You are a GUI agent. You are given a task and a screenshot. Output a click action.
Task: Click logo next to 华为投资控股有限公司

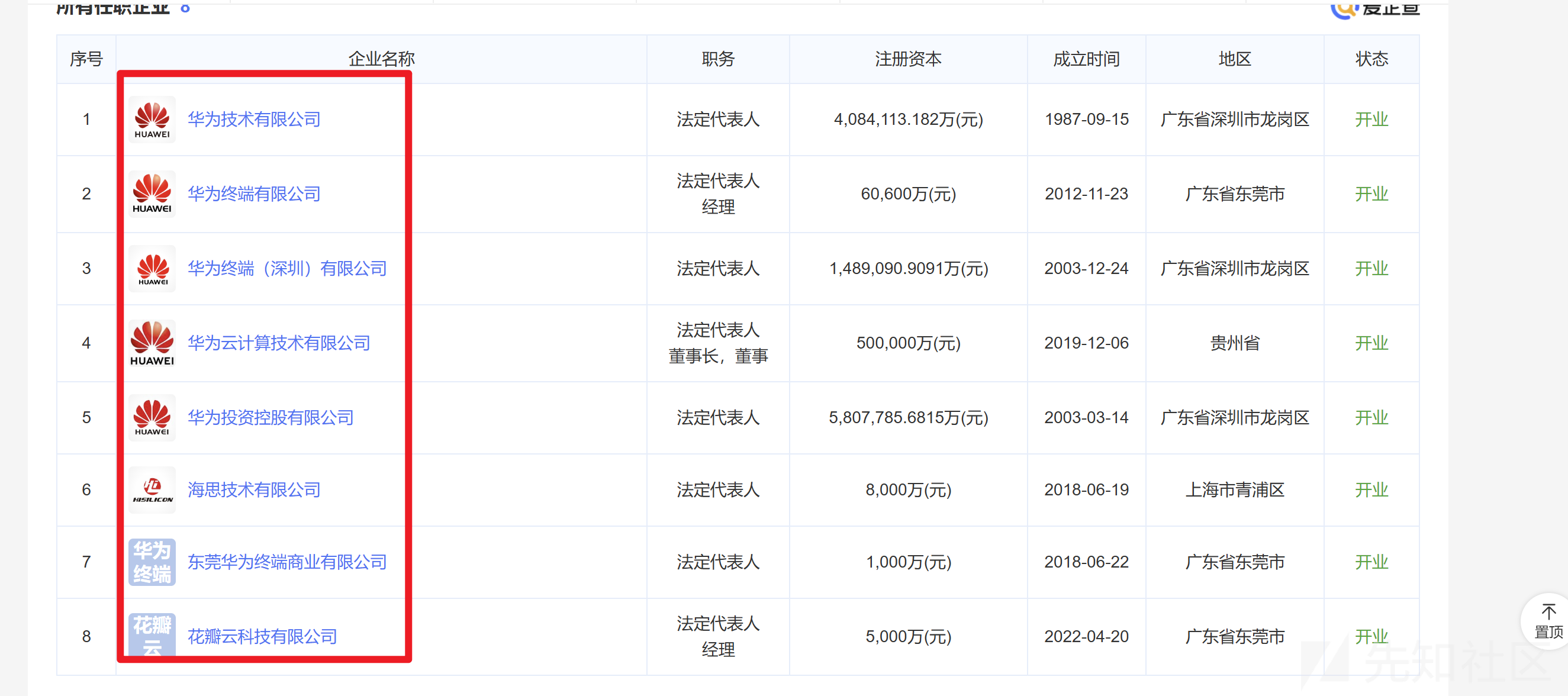click(x=152, y=417)
